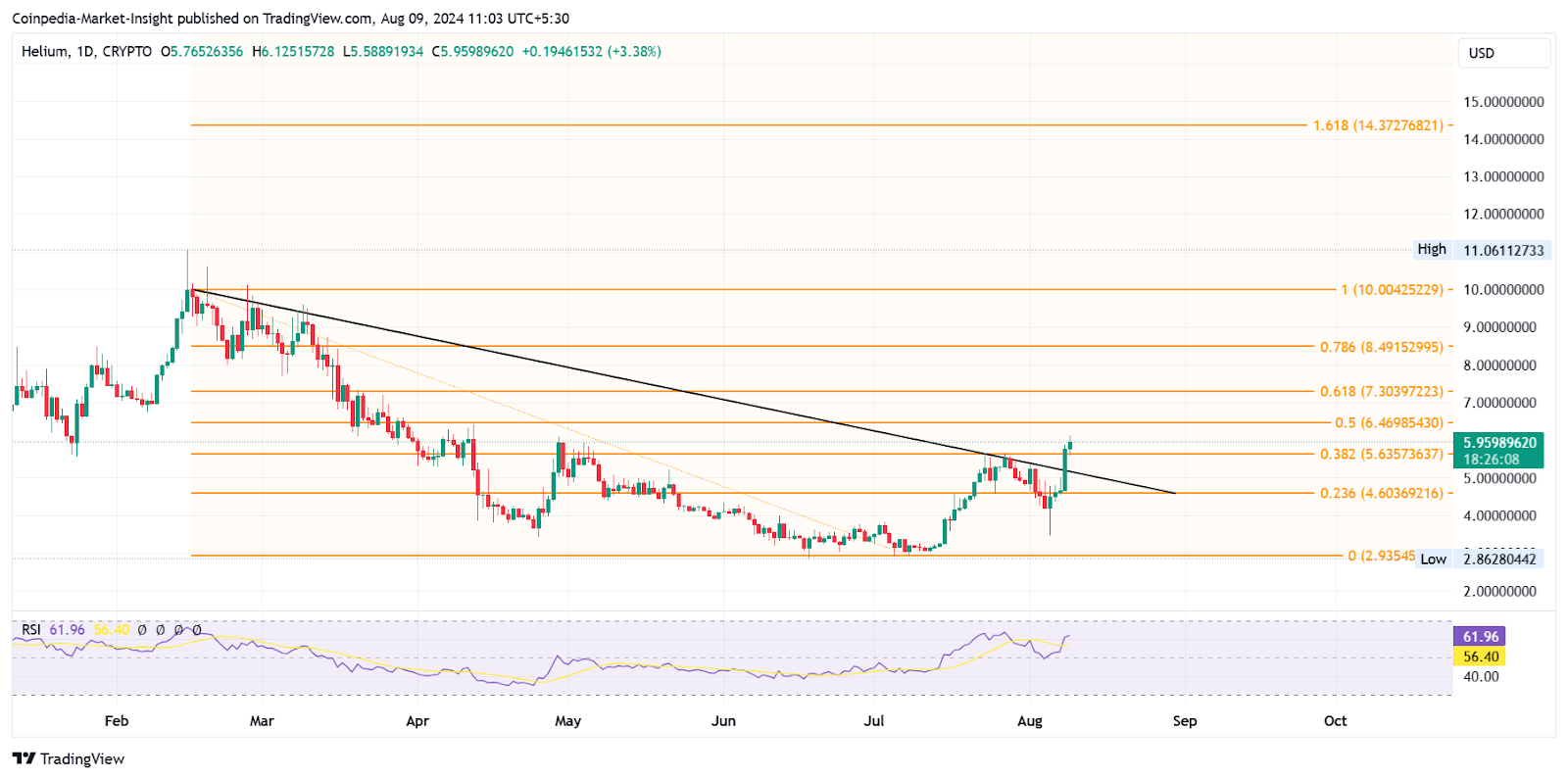Click the Jul label on time axis
1568x779 pixels.
point(874,721)
